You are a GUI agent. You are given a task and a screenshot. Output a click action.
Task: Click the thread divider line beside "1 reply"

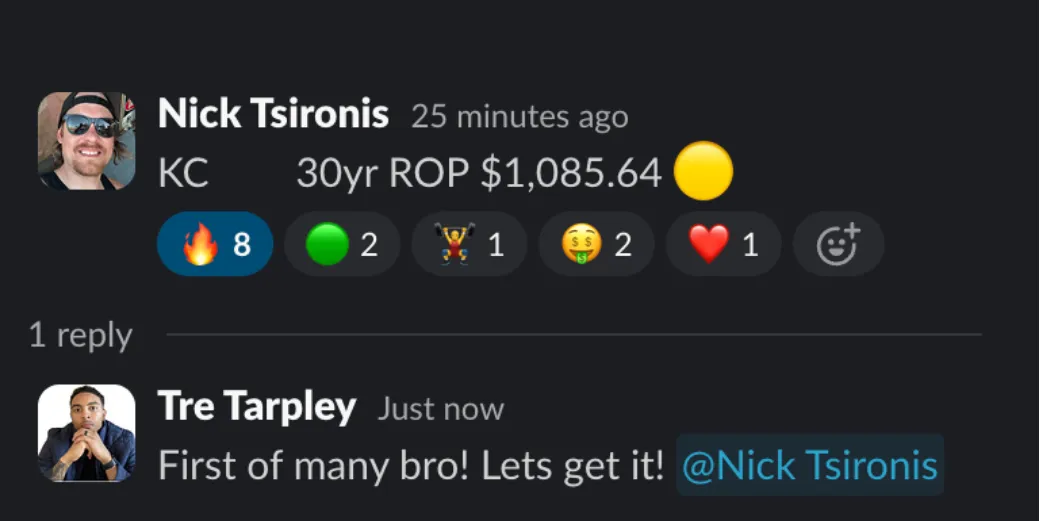(x=574, y=335)
